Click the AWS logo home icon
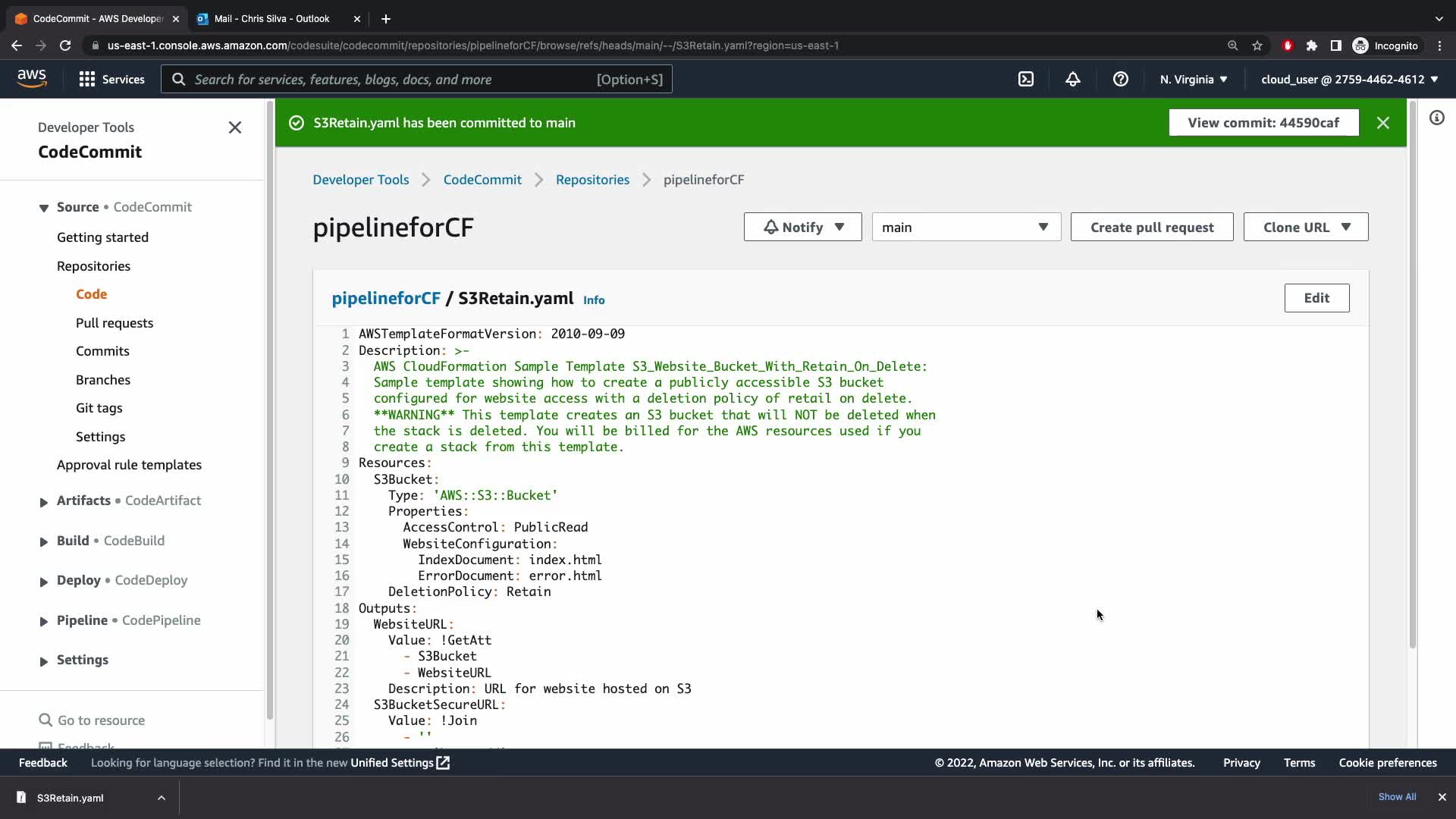Screen dimensions: 1456x819 [x=32, y=78]
